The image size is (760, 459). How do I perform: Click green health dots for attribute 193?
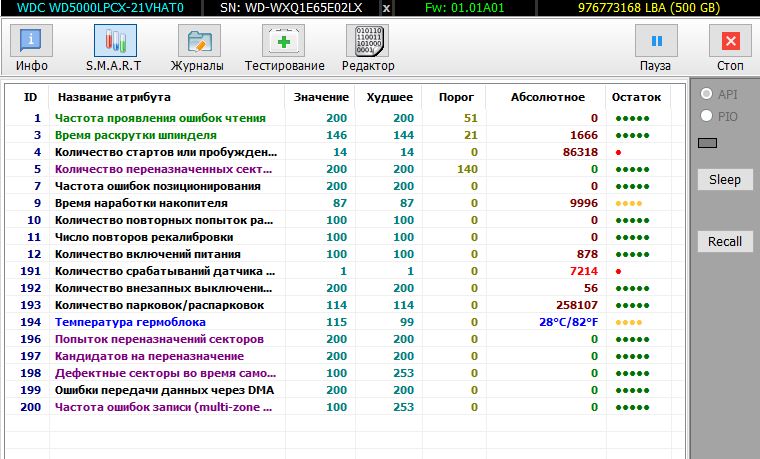[633, 305]
